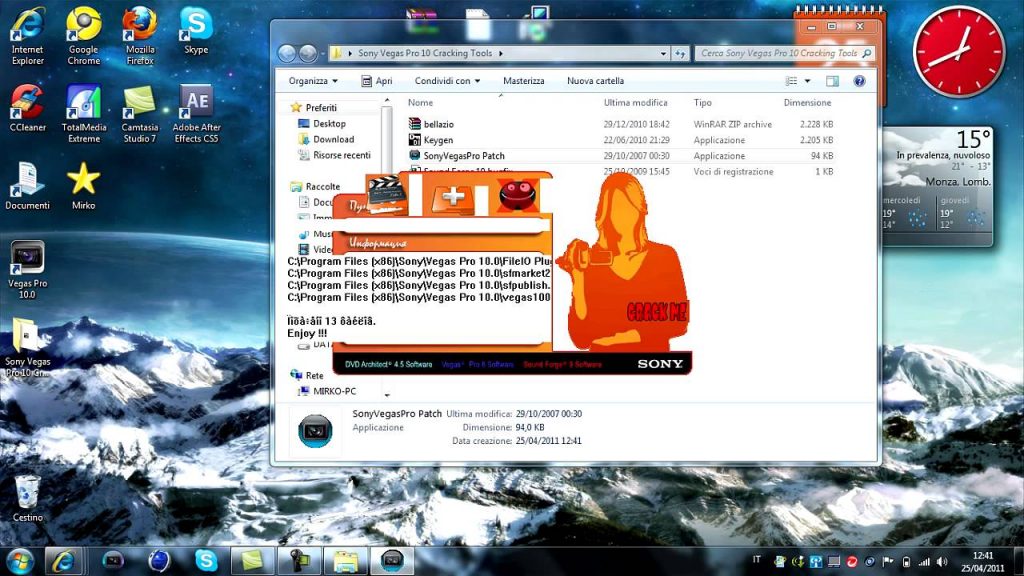
Task: Open Internet Explorer from the taskbar
Action: pyautogui.click(x=63, y=560)
